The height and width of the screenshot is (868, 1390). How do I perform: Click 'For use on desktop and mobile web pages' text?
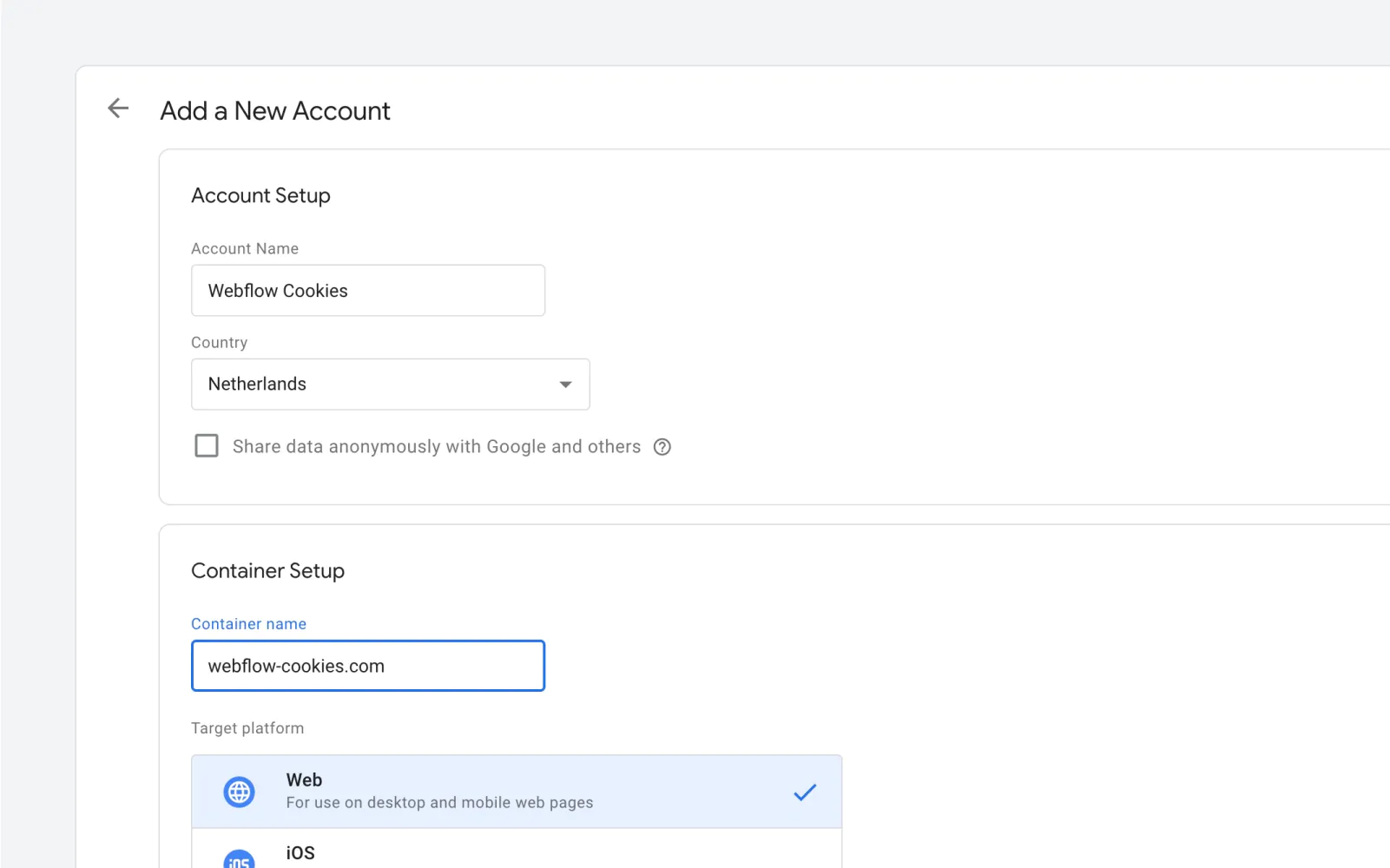[440, 803]
